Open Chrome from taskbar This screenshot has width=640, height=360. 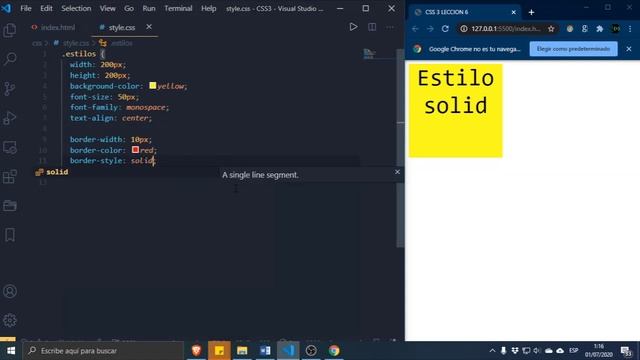point(334,351)
